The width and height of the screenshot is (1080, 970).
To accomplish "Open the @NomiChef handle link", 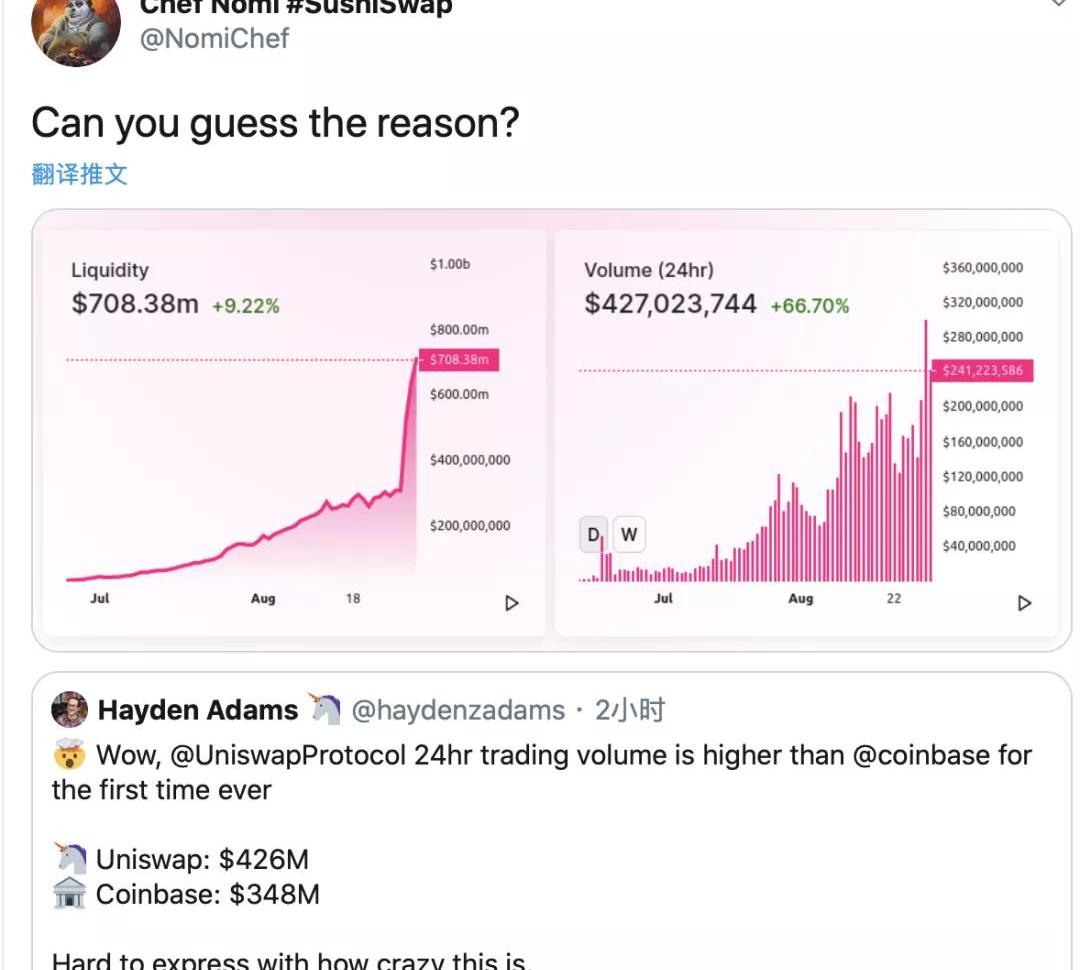I will point(214,38).
